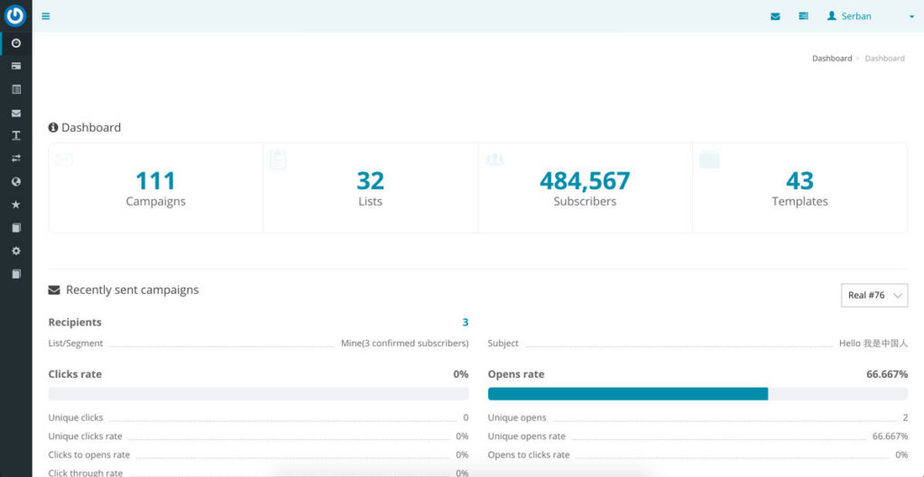Click the star icon in sidebar
Screen dimensions: 924x477
point(16,205)
